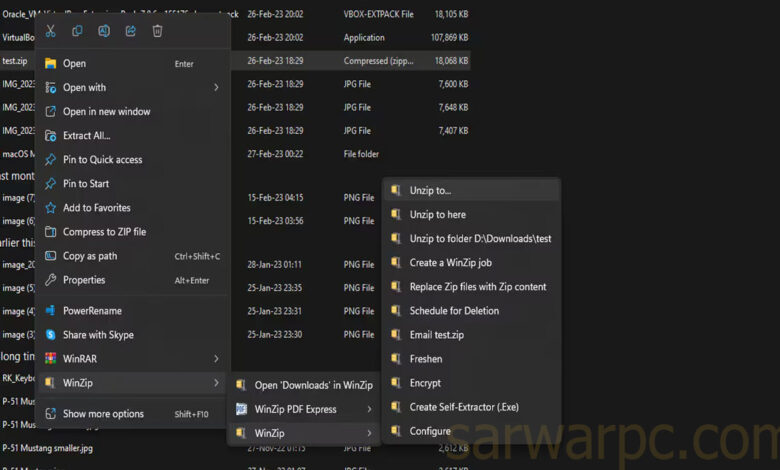Click the Compressed (zipp... type cell

pos(378,61)
